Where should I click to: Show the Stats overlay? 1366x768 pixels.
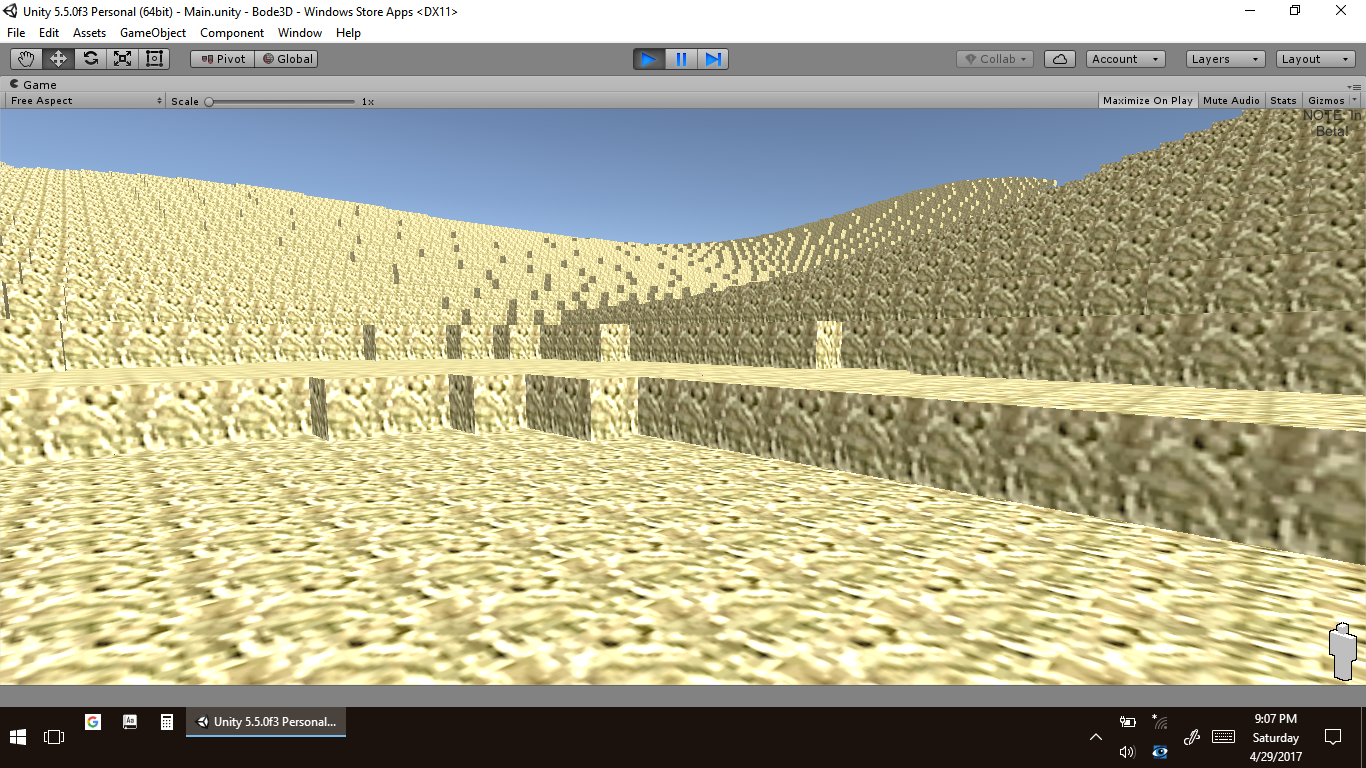[x=1283, y=101]
